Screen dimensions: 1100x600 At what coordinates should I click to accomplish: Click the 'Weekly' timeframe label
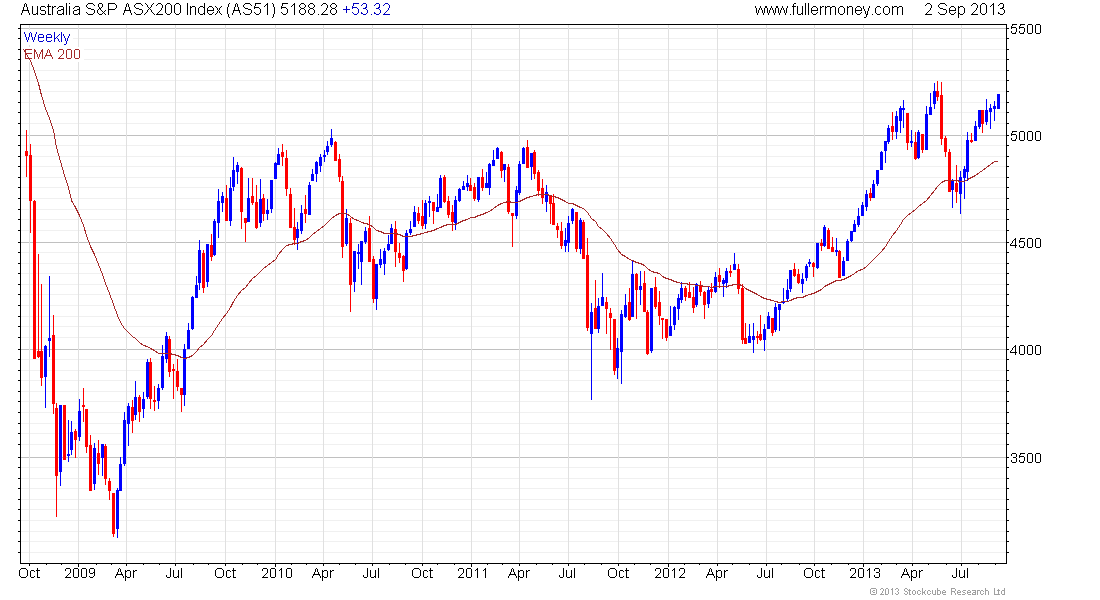click(47, 37)
